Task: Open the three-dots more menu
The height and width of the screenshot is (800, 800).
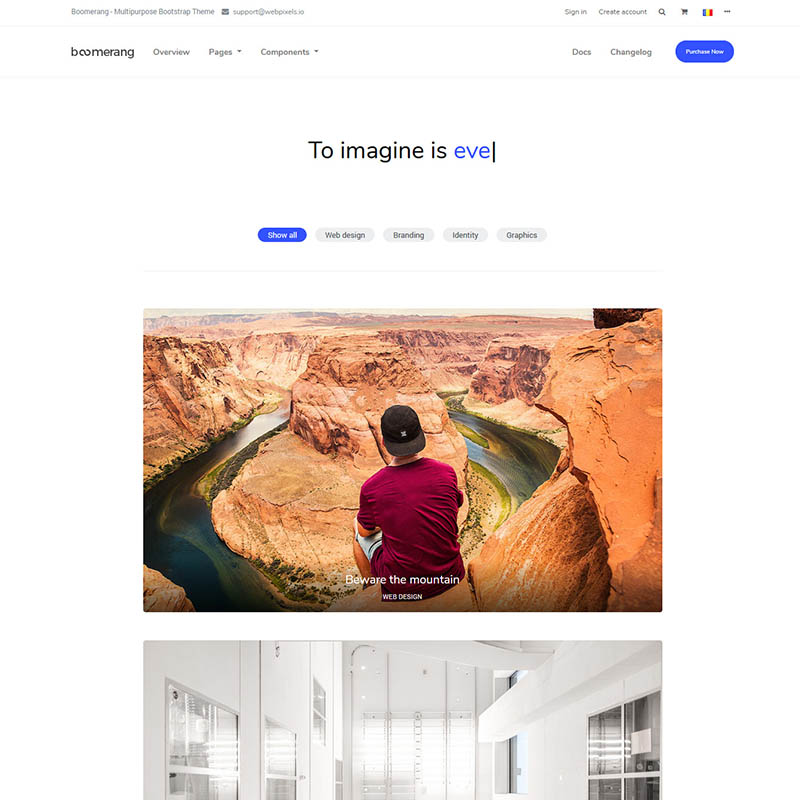Action: click(727, 11)
